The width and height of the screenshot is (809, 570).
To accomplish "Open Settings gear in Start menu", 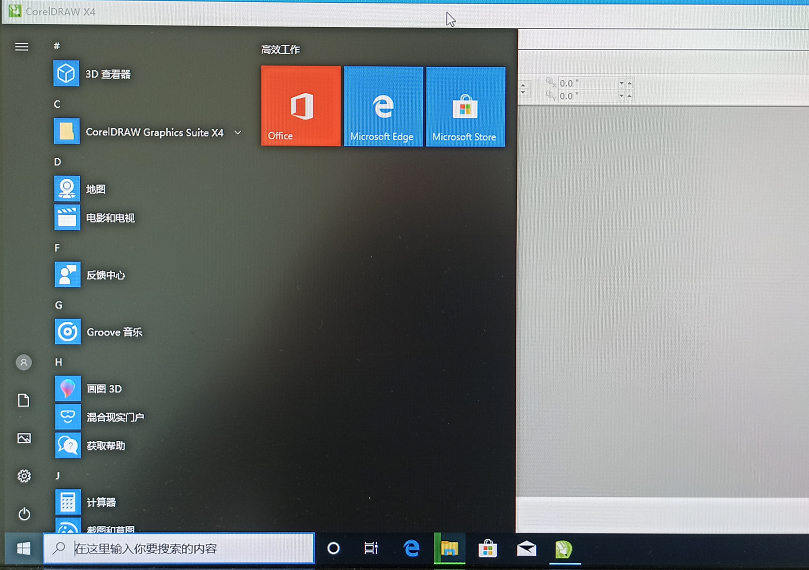I will point(24,476).
